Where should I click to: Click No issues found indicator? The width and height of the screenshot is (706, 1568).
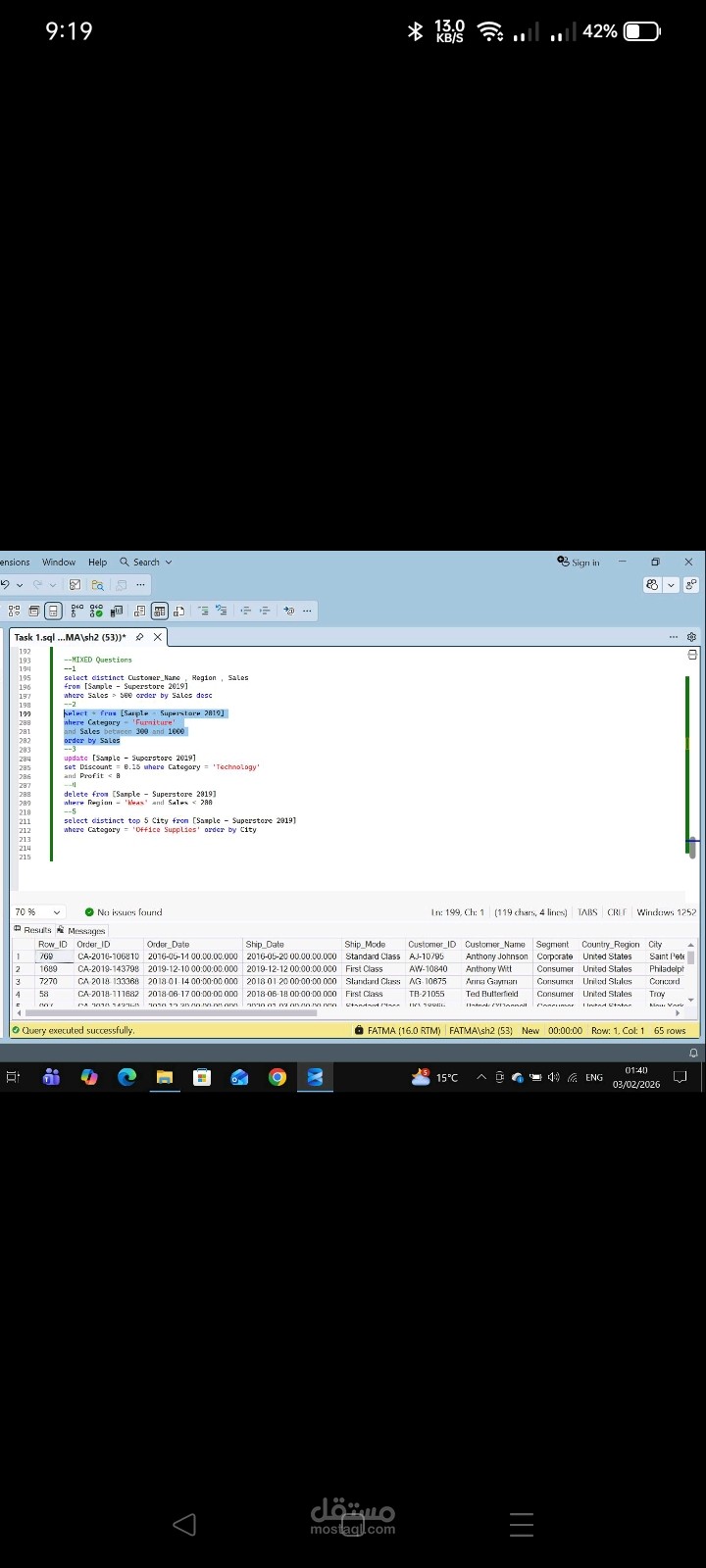[124, 912]
